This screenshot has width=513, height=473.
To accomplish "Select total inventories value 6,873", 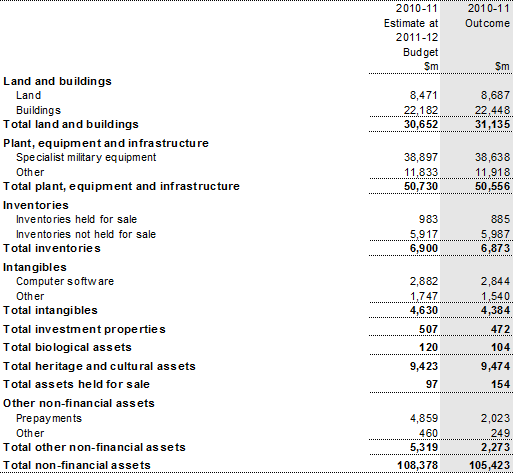I will 495,248.
